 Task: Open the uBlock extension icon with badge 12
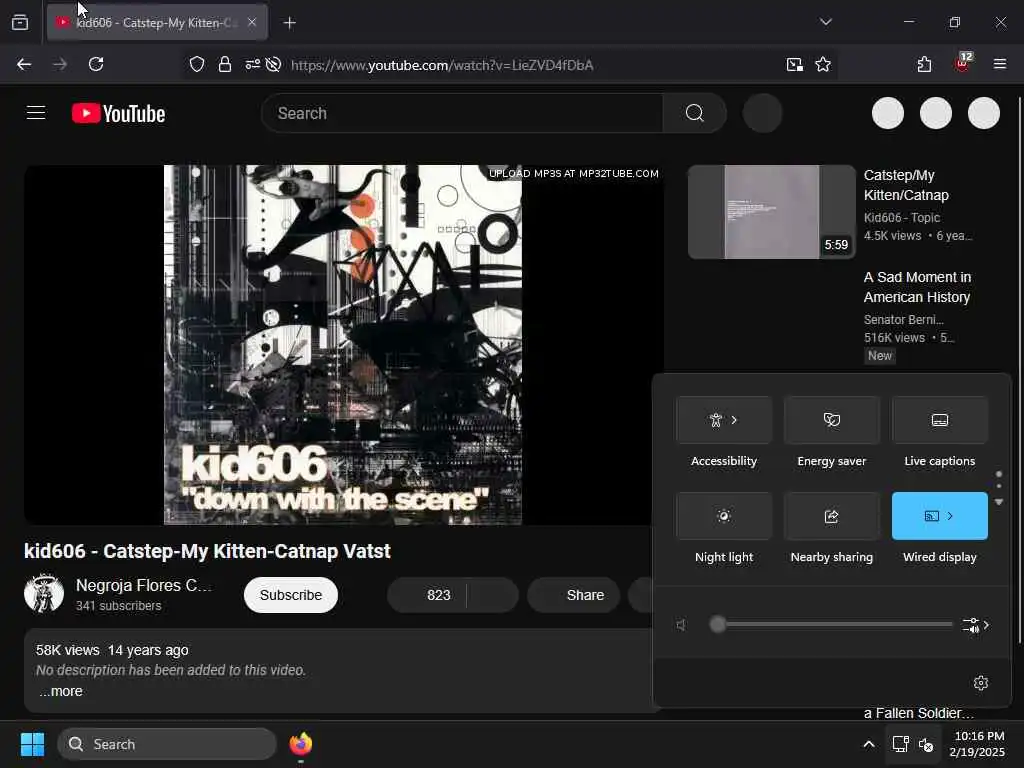[x=963, y=63]
